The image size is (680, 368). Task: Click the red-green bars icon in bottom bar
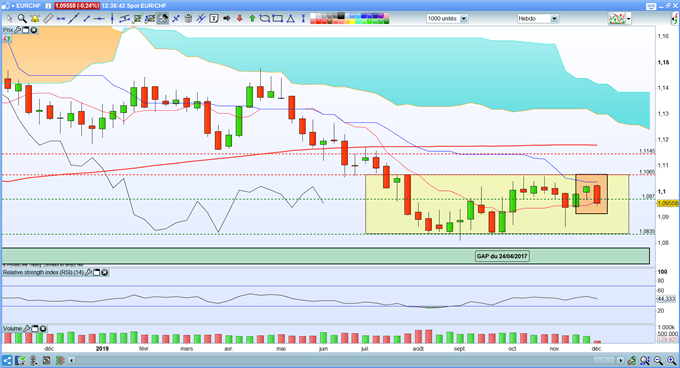click(x=60, y=360)
